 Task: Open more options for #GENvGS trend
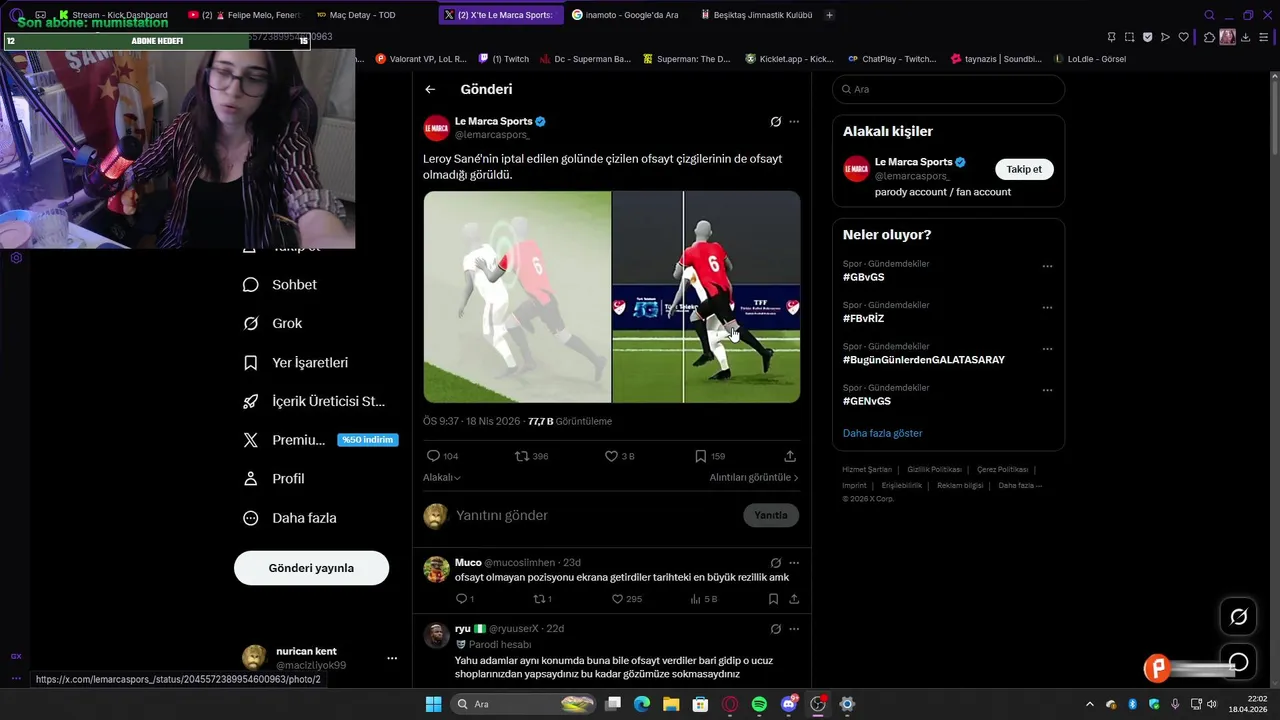pyautogui.click(x=1047, y=390)
